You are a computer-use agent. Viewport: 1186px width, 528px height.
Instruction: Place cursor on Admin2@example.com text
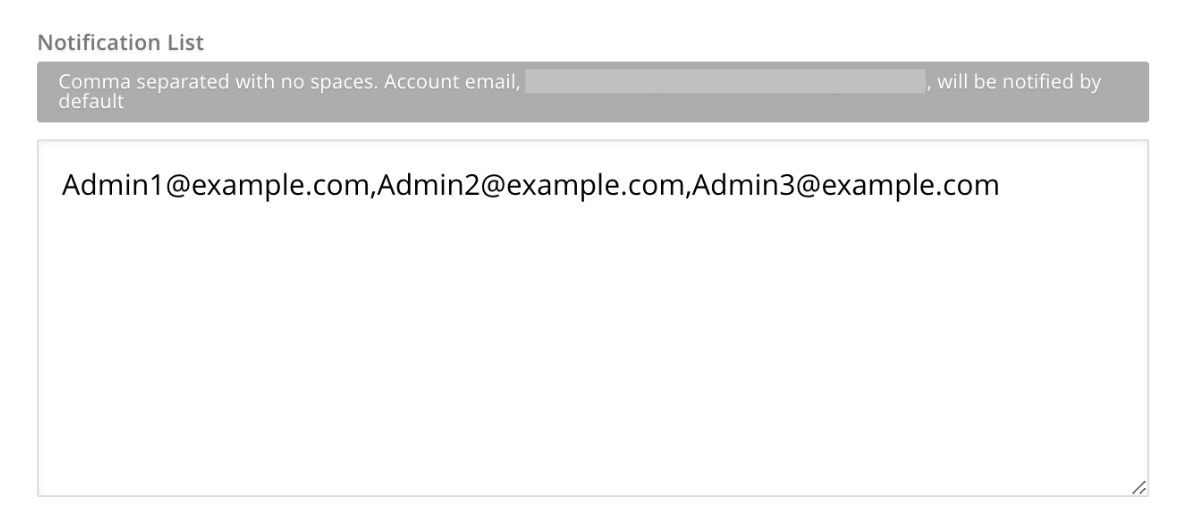(530, 185)
